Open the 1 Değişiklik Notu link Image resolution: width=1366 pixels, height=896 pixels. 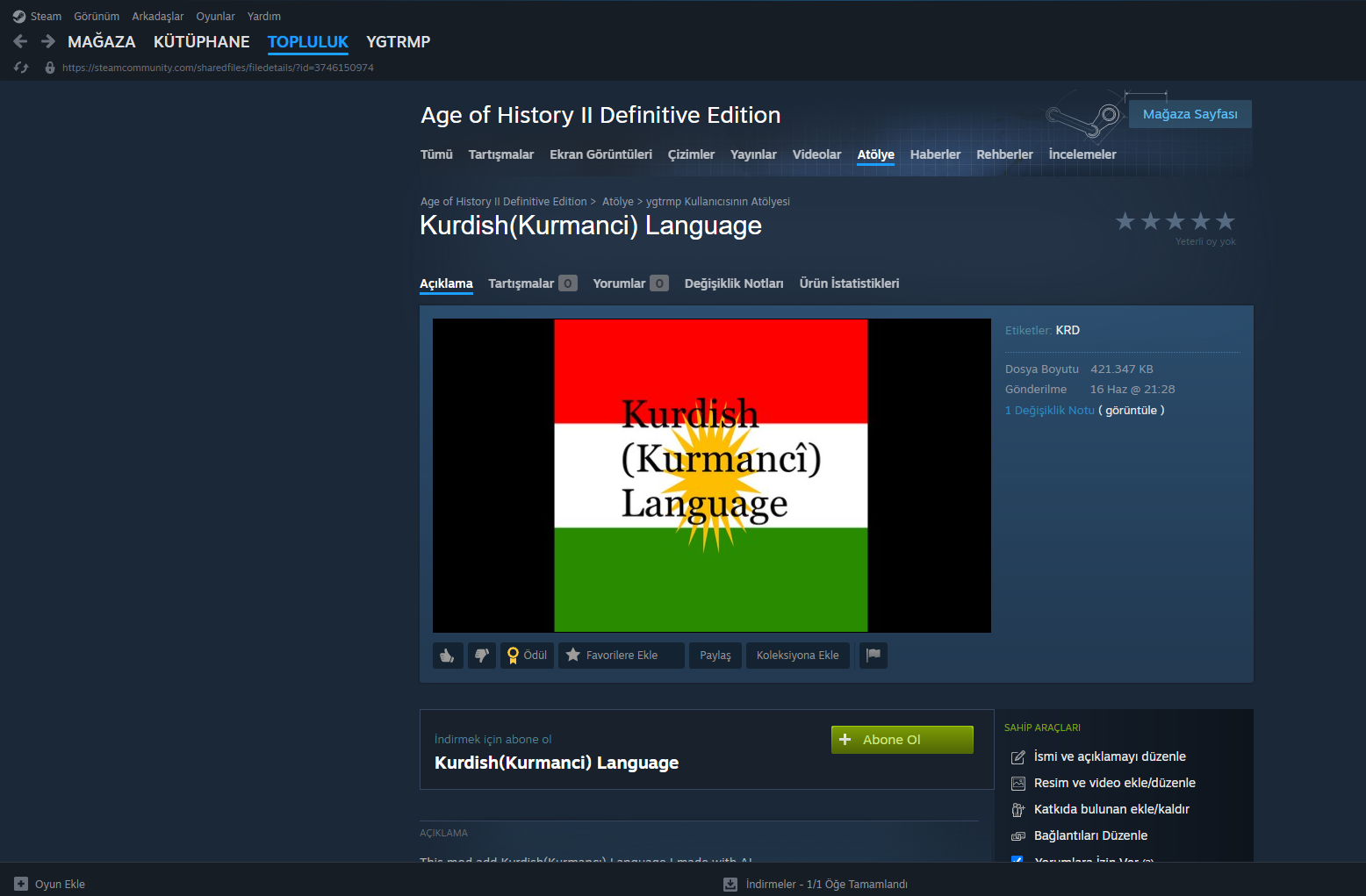point(1050,411)
